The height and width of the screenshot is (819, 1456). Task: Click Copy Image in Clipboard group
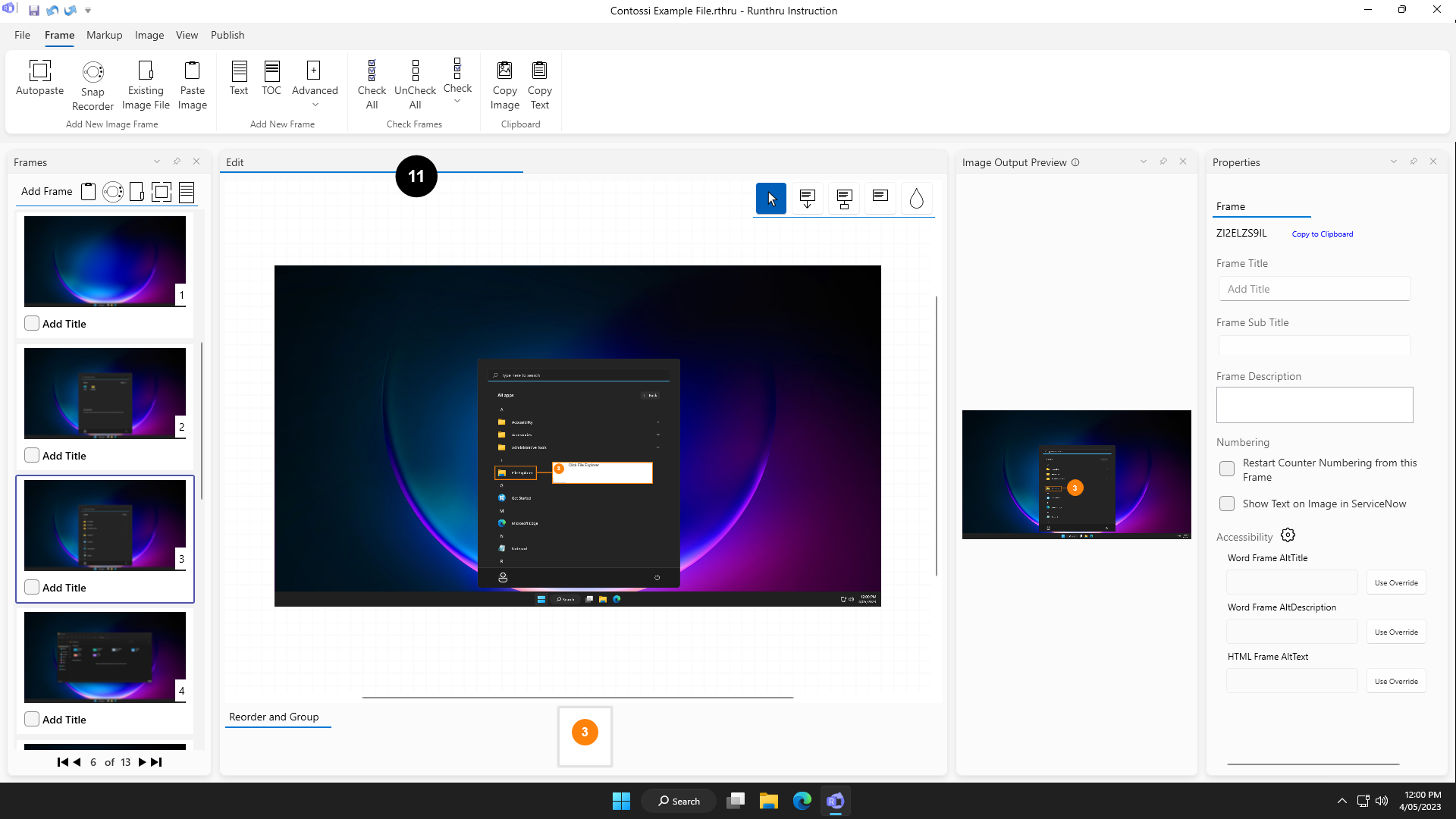(x=504, y=85)
